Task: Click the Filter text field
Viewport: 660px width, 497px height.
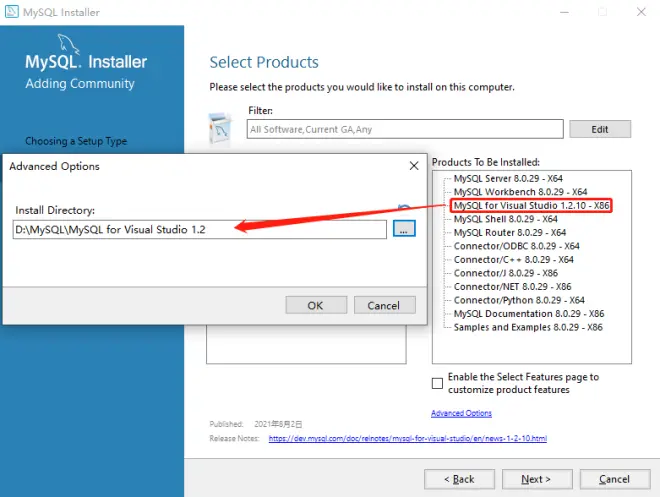Action: click(x=405, y=129)
